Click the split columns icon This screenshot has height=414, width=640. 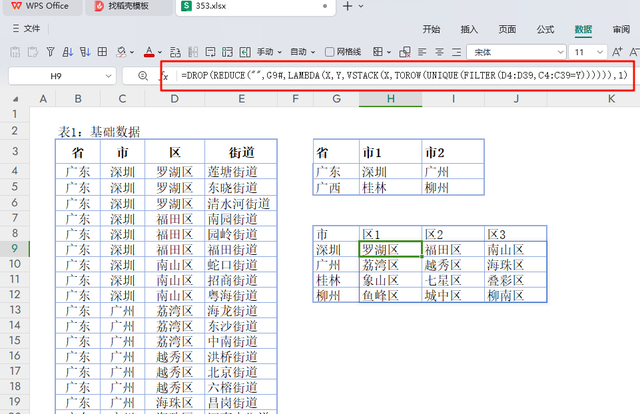click(193, 52)
